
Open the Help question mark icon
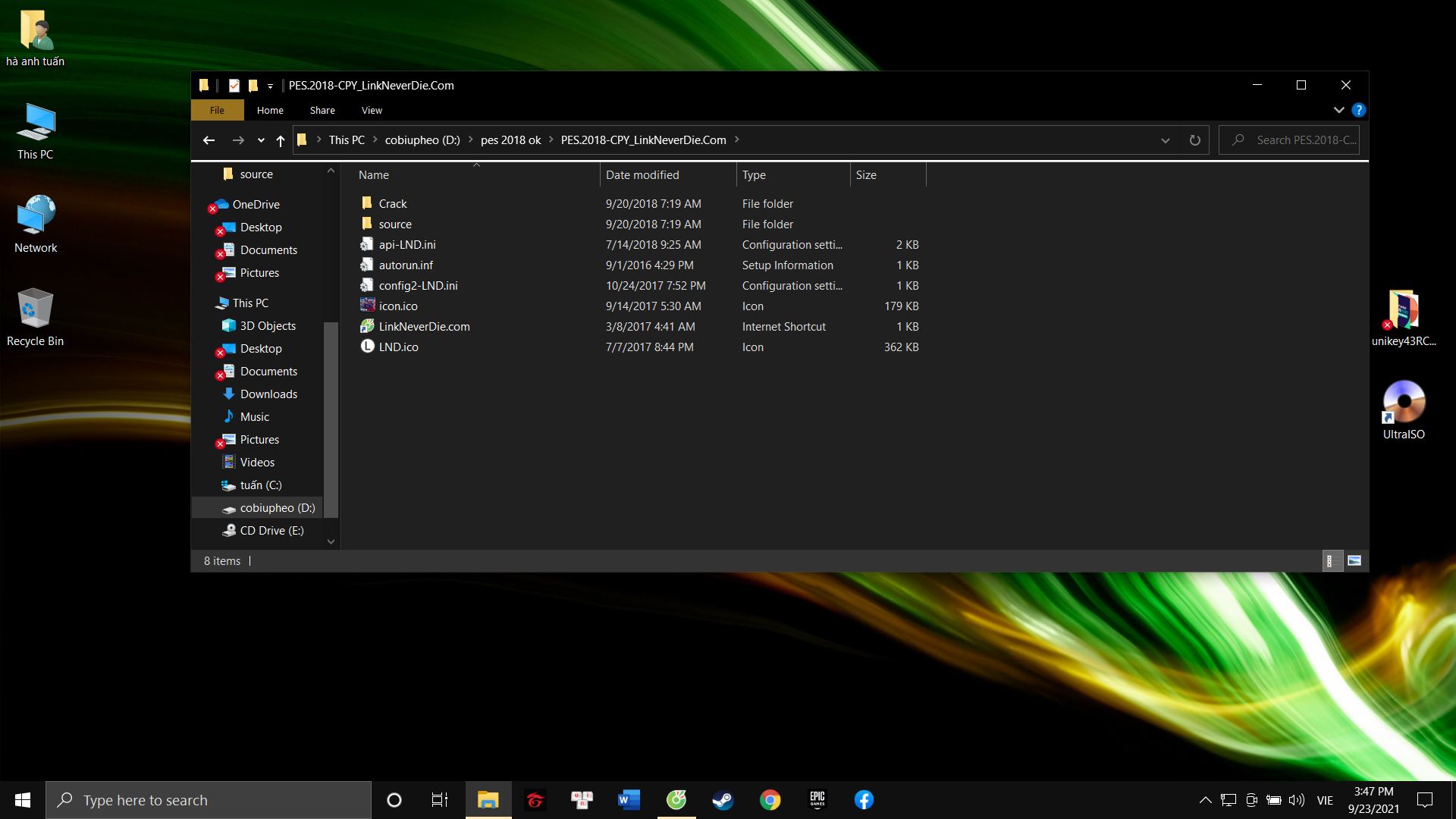[x=1358, y=110]
